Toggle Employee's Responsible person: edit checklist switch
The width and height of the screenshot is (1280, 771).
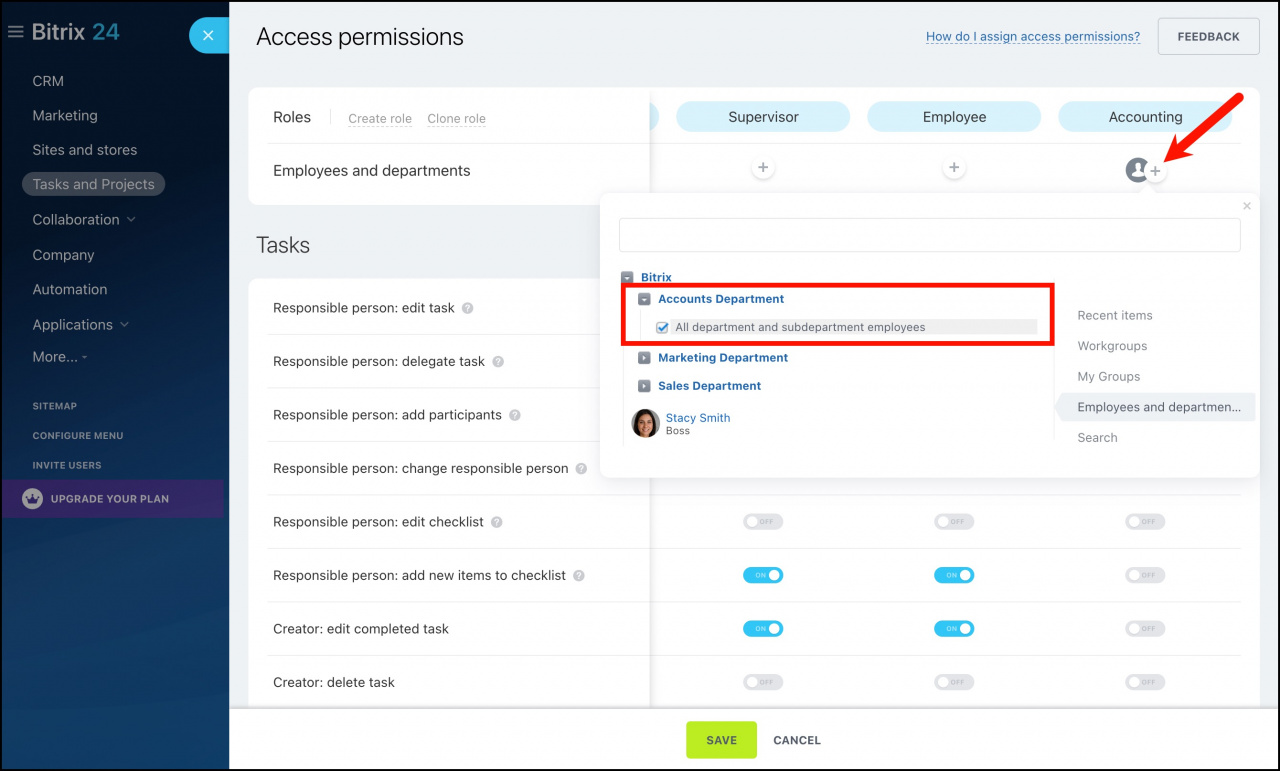(x=954, y=522)
